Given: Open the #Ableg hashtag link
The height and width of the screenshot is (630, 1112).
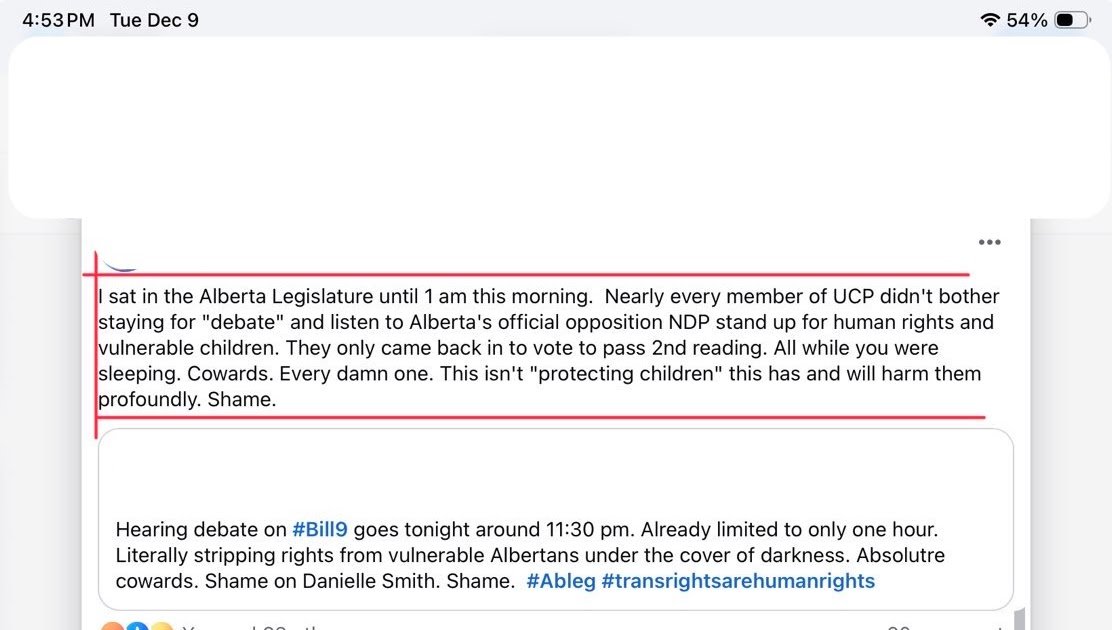Looking at the screenshot, I should (x=560, y=581).
